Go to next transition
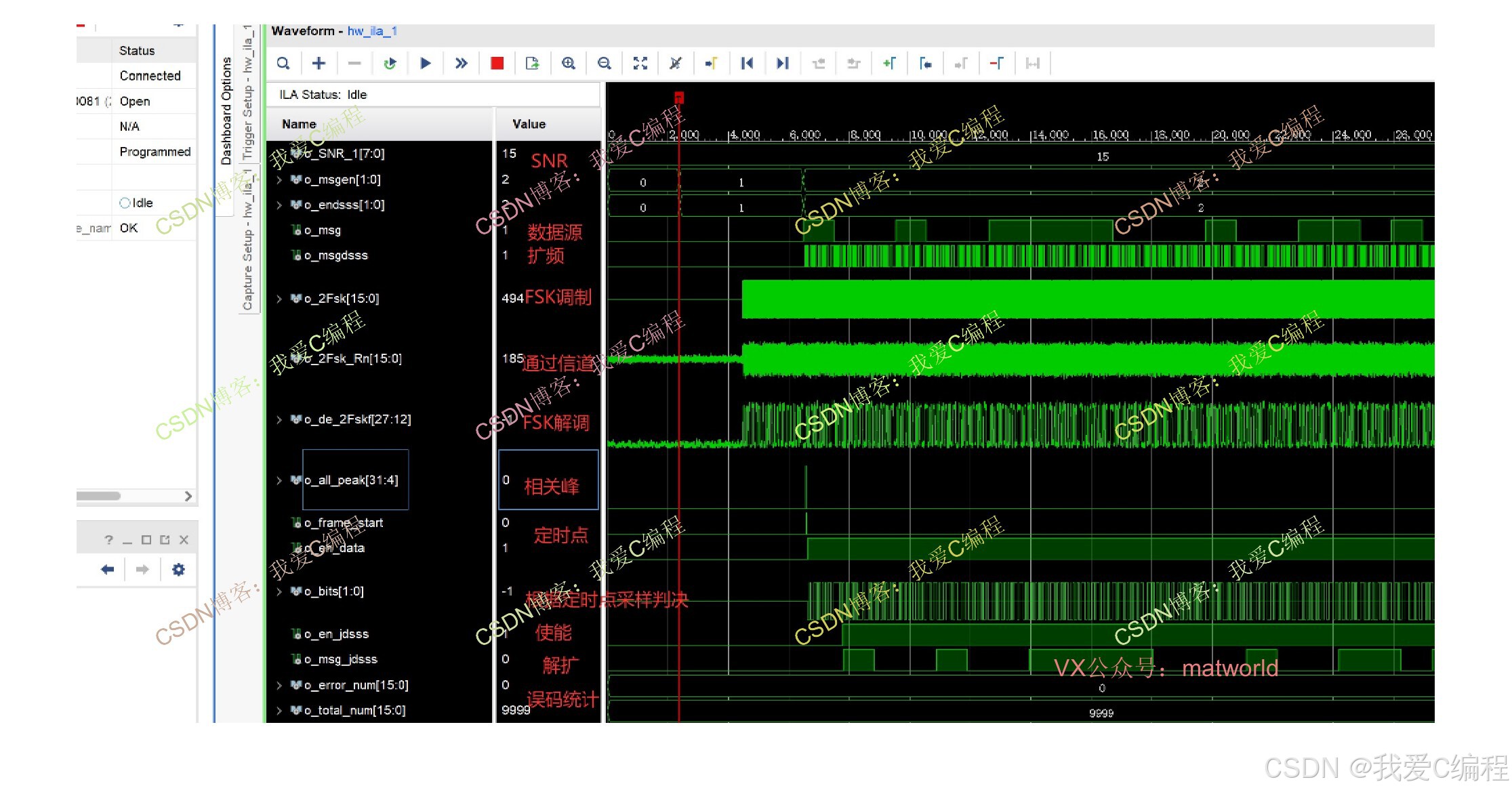 (854, 63)
